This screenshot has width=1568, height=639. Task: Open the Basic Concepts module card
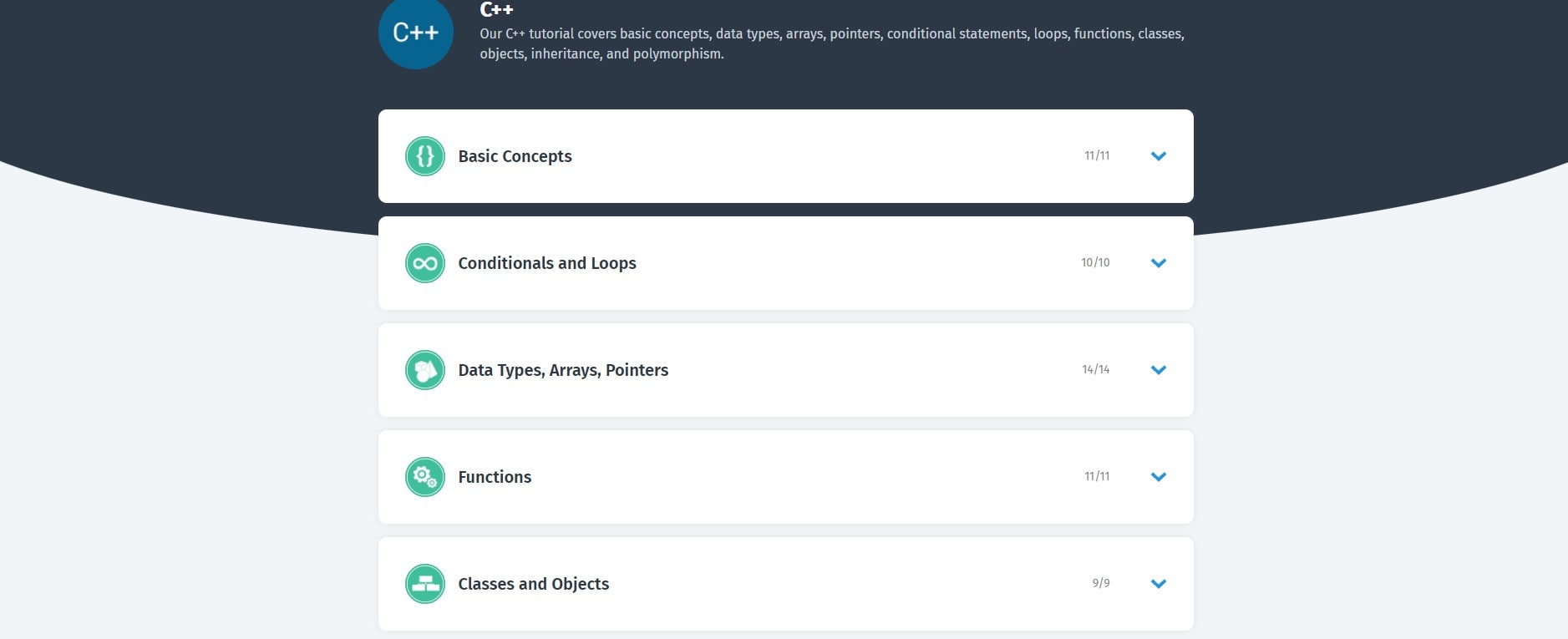pos(785,156)
